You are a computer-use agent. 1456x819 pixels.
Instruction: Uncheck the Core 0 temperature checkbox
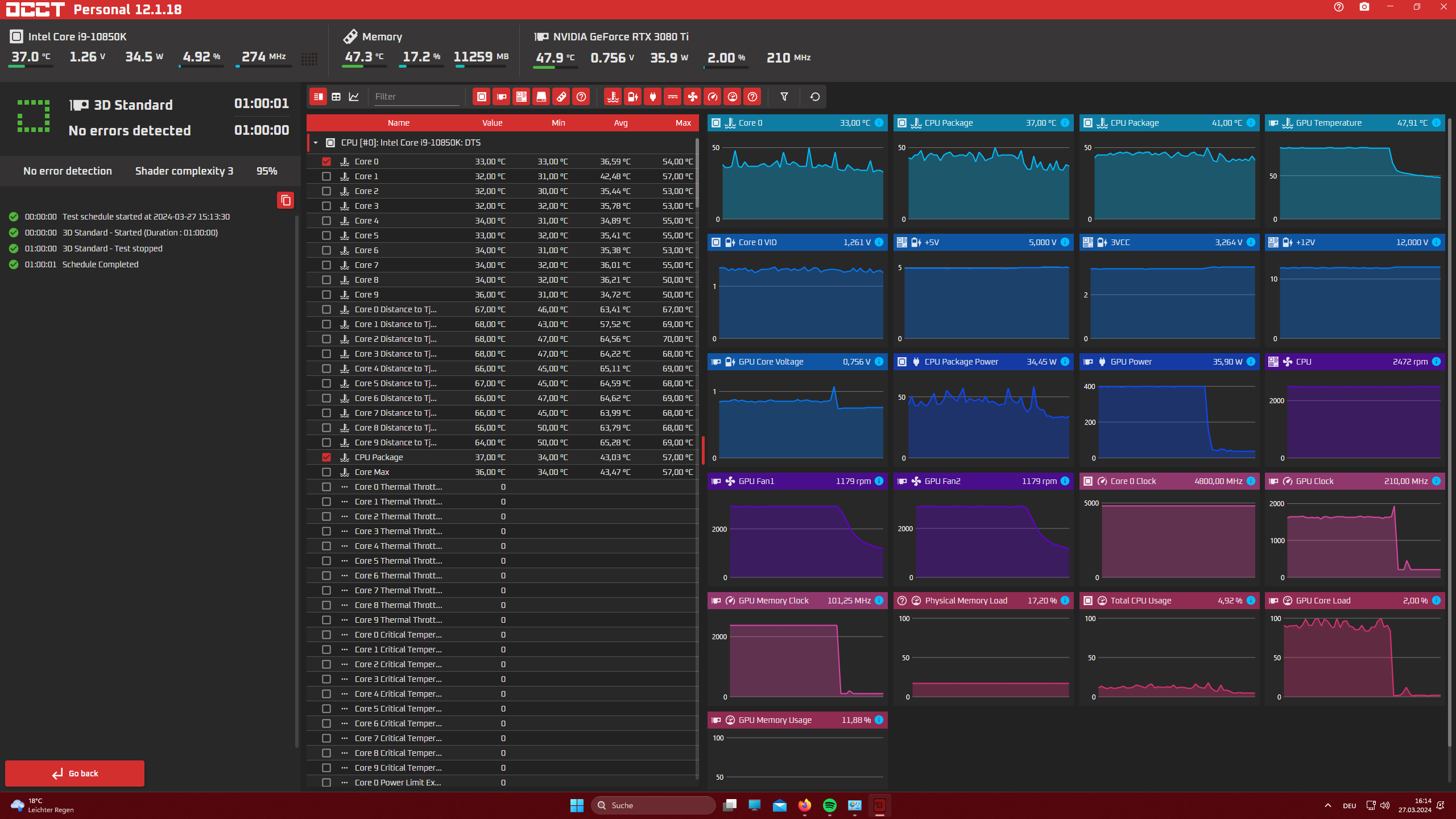point(326,162)
